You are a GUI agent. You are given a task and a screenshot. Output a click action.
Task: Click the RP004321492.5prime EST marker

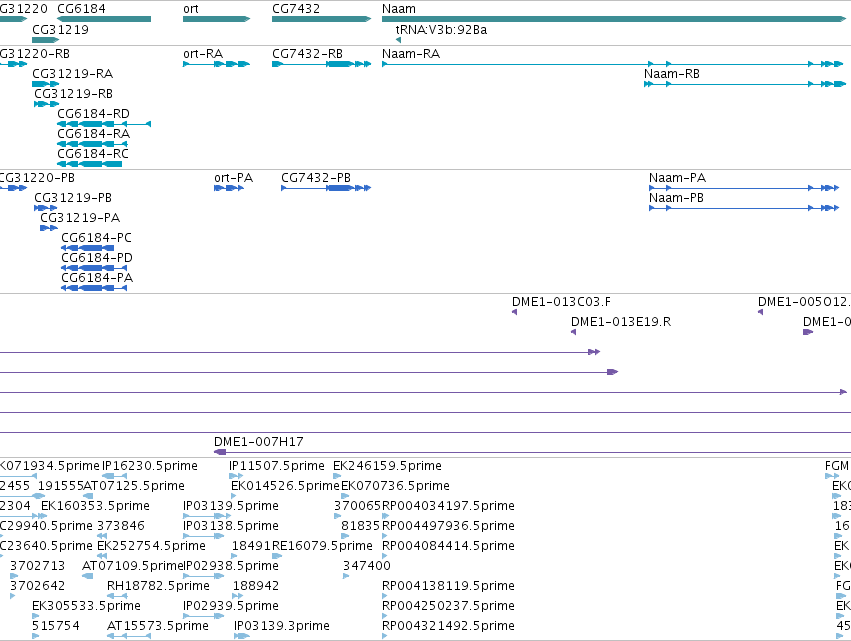tap(385, 636)
